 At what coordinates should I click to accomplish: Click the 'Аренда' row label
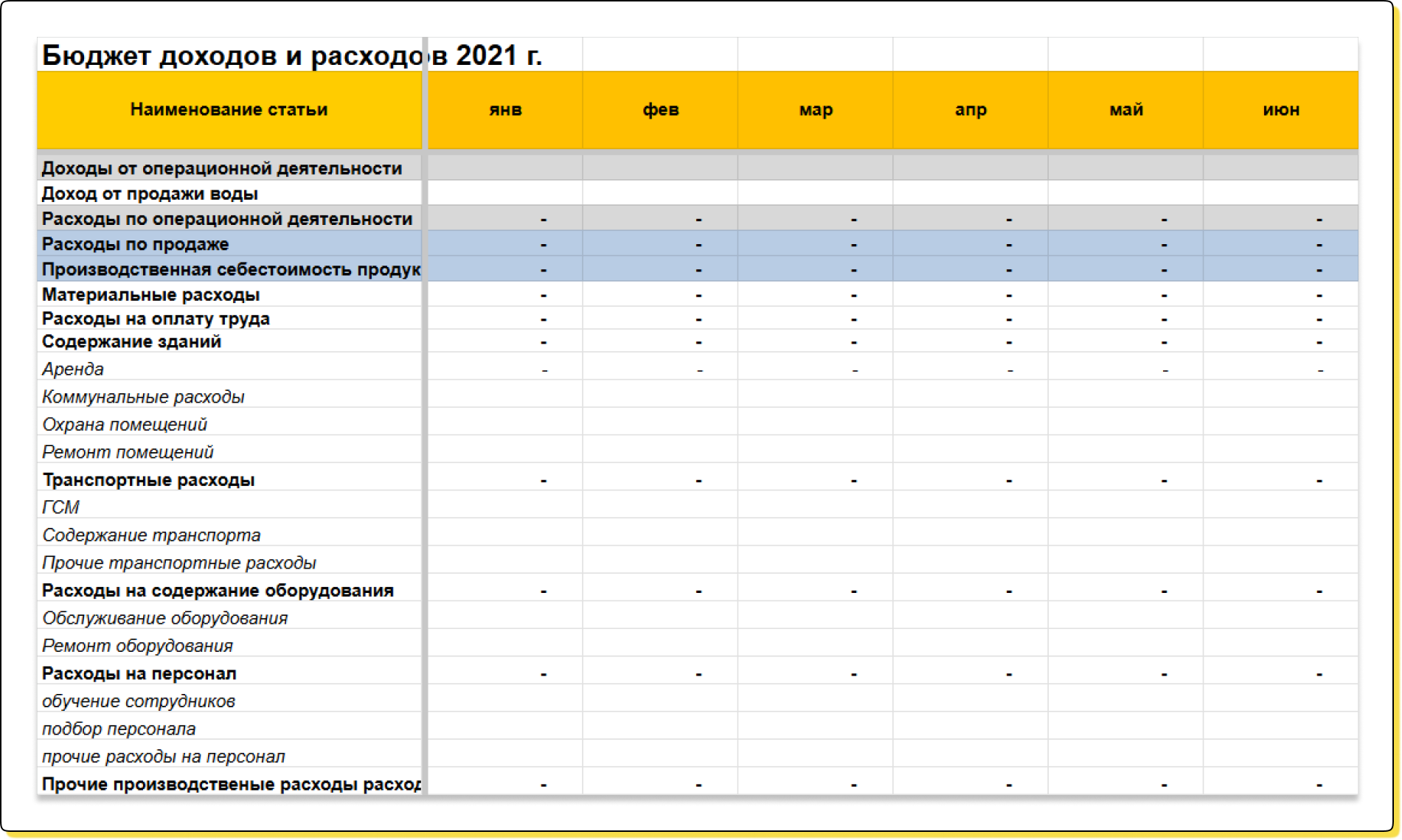coord(73,369)
